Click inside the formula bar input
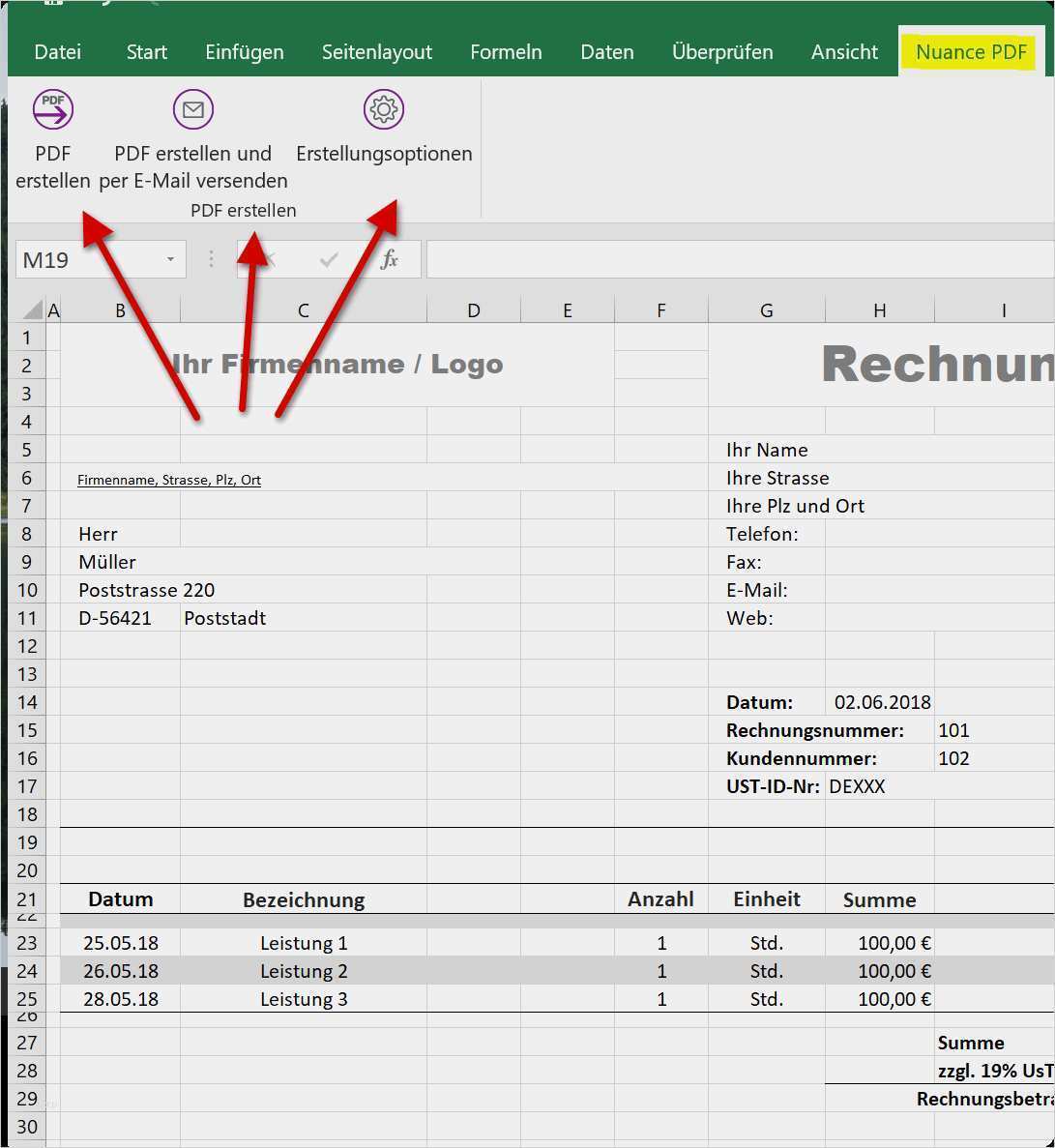 [x=735, y=259]
